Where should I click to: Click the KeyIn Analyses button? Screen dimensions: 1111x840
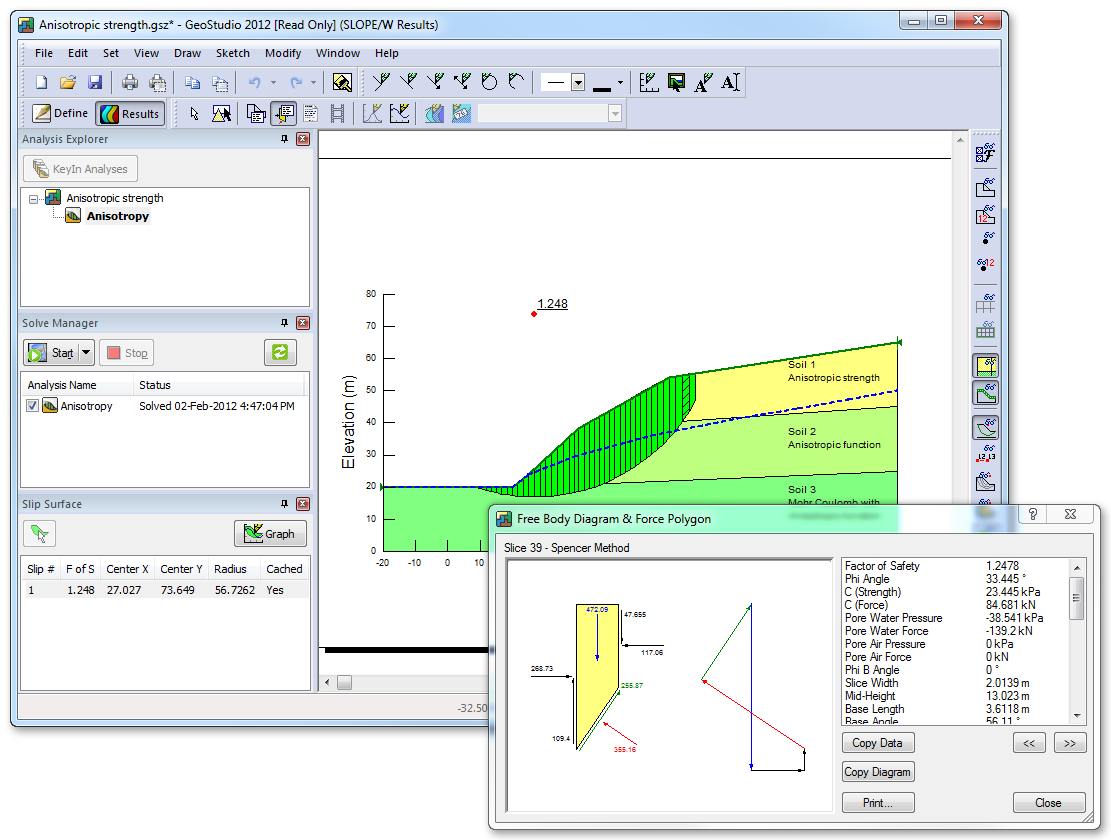pyautogui.click(x=81, y=169)
